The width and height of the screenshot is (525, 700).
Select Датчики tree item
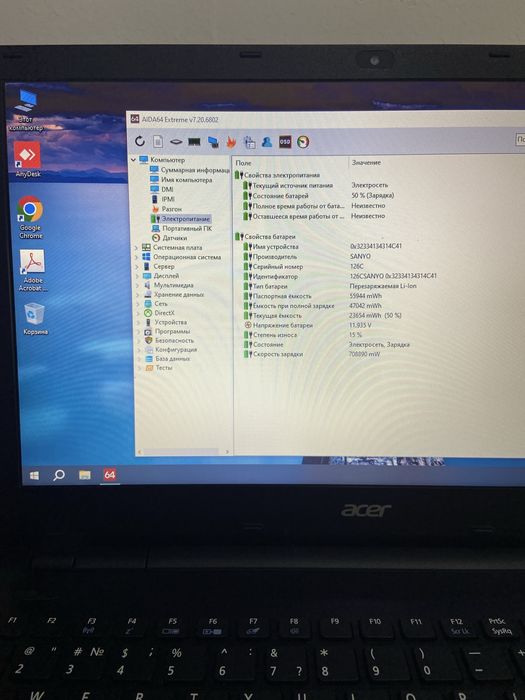[x=170, y=238]
